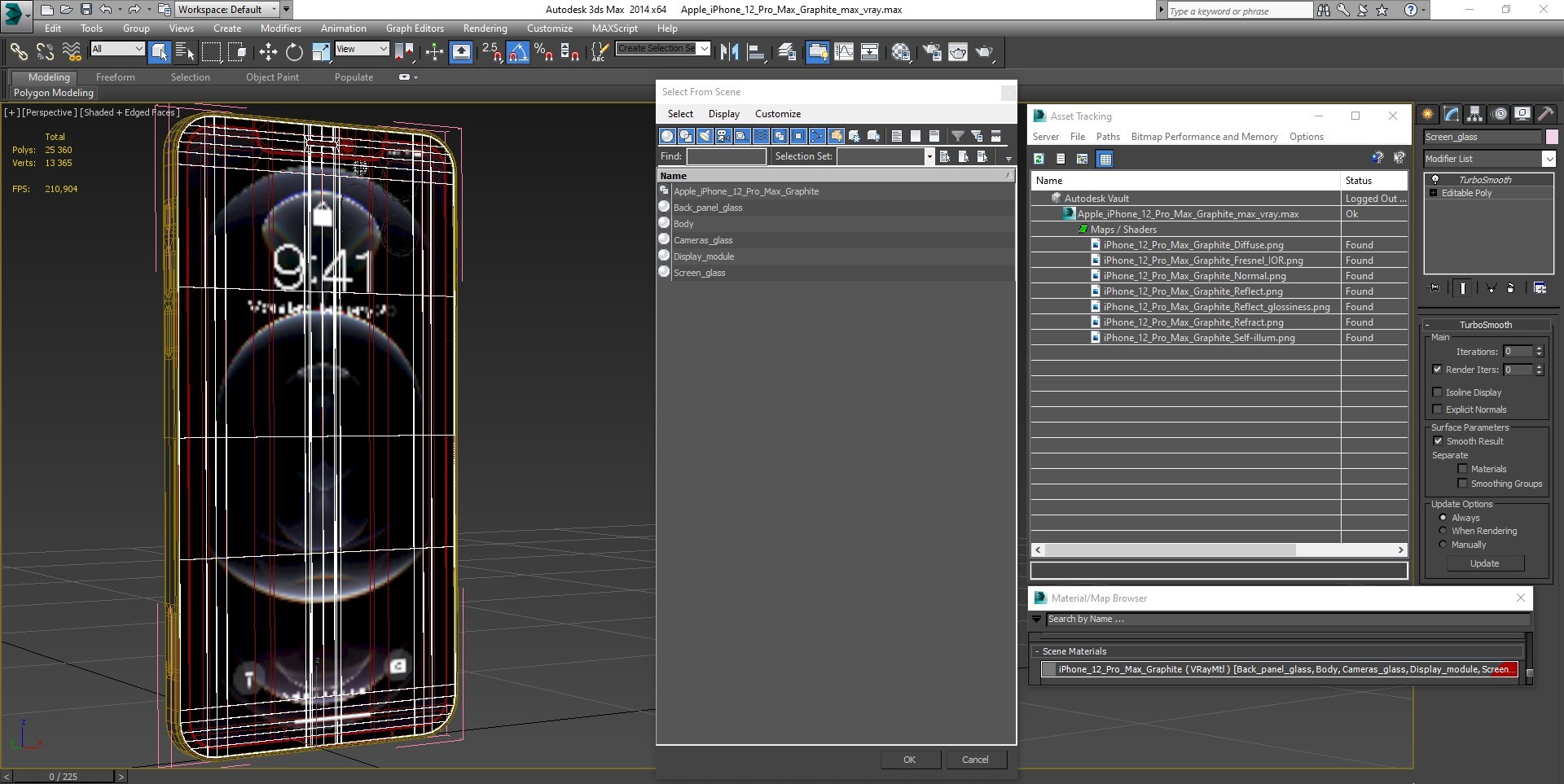Screen dimensions: 1564x784
Task: Select the Link tool in main toolbar
Action: [x=18, y=52]
